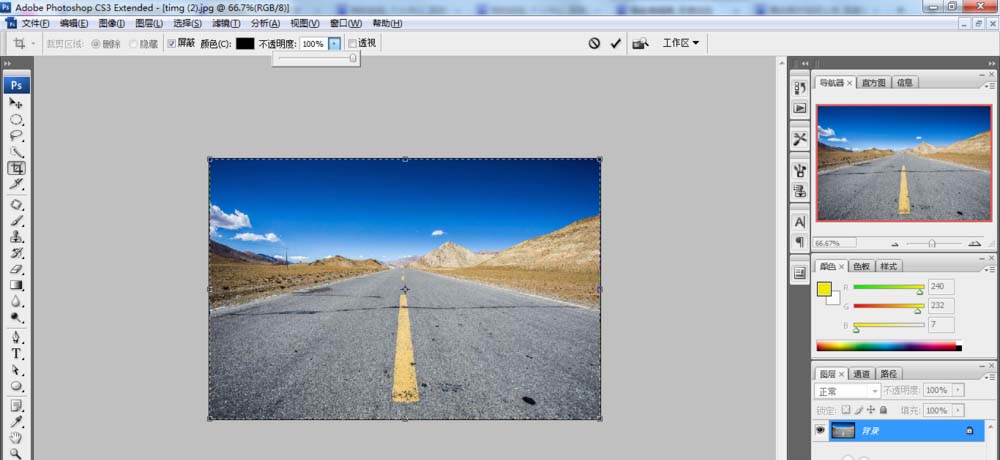This screenshot has height=460, width=1000.
Task: Hide the 背景 layer with eye icon
Action: (820, 431)
